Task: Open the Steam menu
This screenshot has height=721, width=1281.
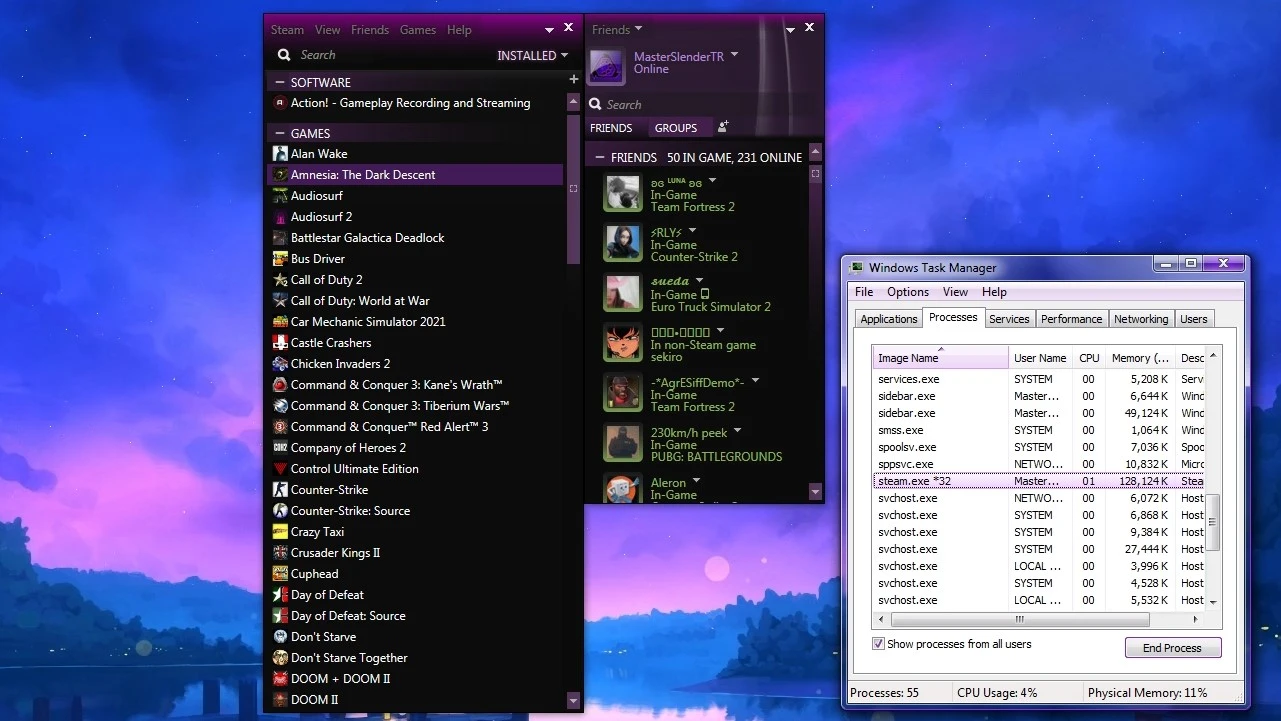Action: [287, 30]
